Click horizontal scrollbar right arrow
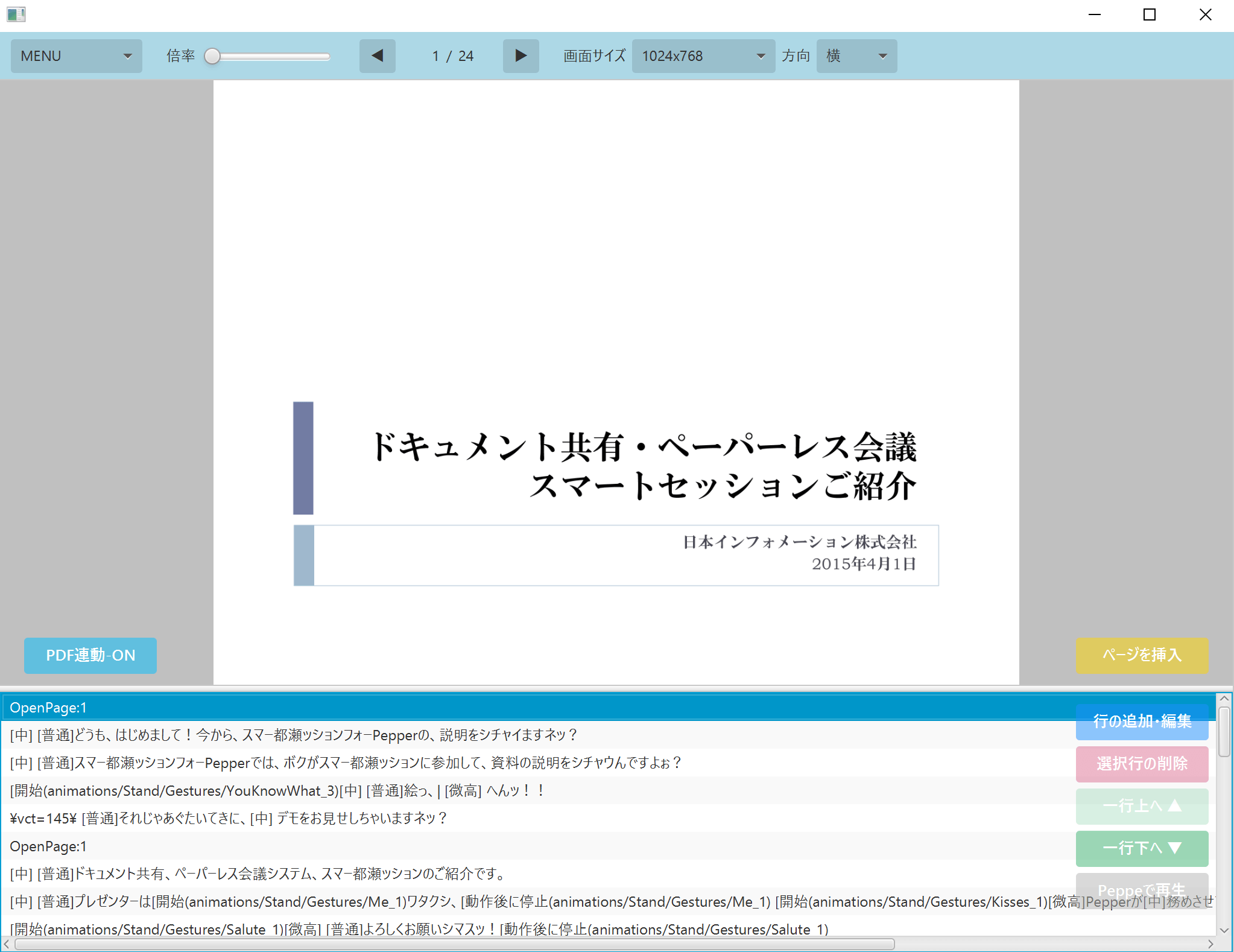1234x952 pixels. pos(1210,944)
